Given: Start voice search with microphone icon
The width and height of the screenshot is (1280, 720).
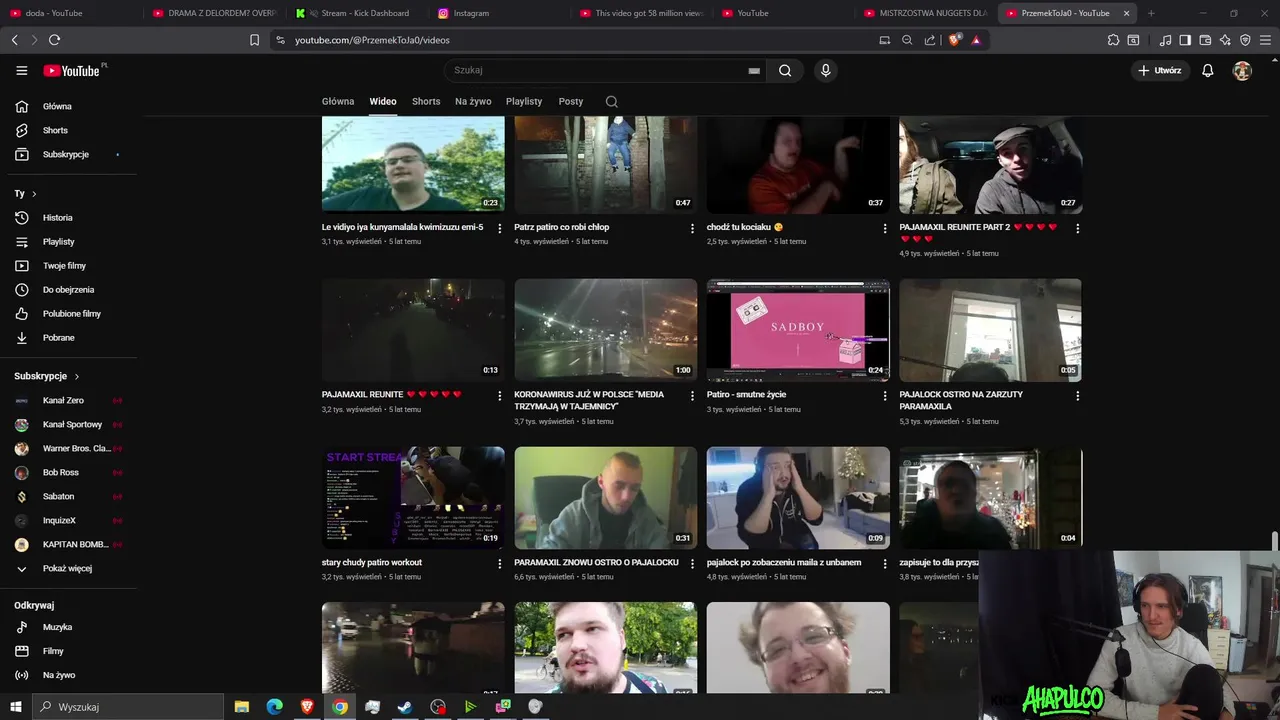Looking at the screenshot, I should click(825, 70).
